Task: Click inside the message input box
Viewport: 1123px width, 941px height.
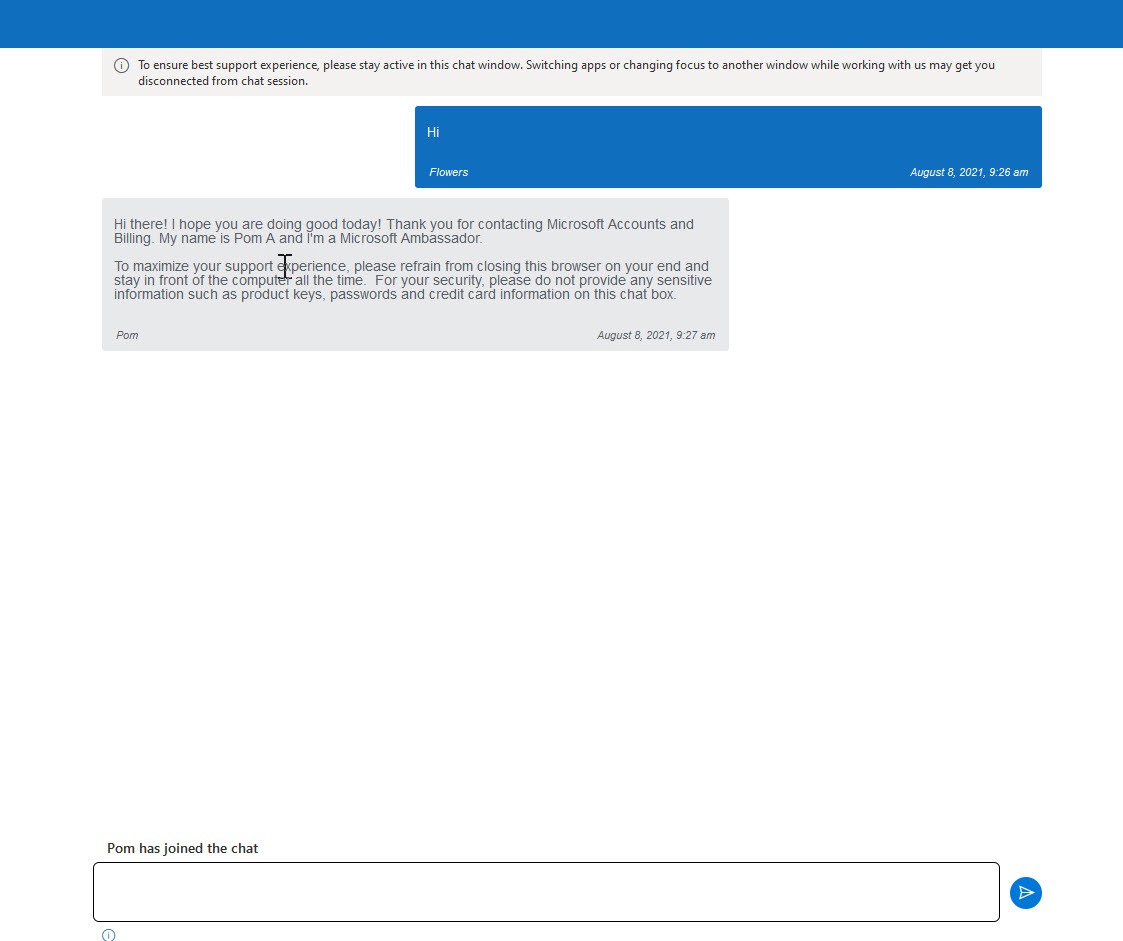Action: coord(546,891)
